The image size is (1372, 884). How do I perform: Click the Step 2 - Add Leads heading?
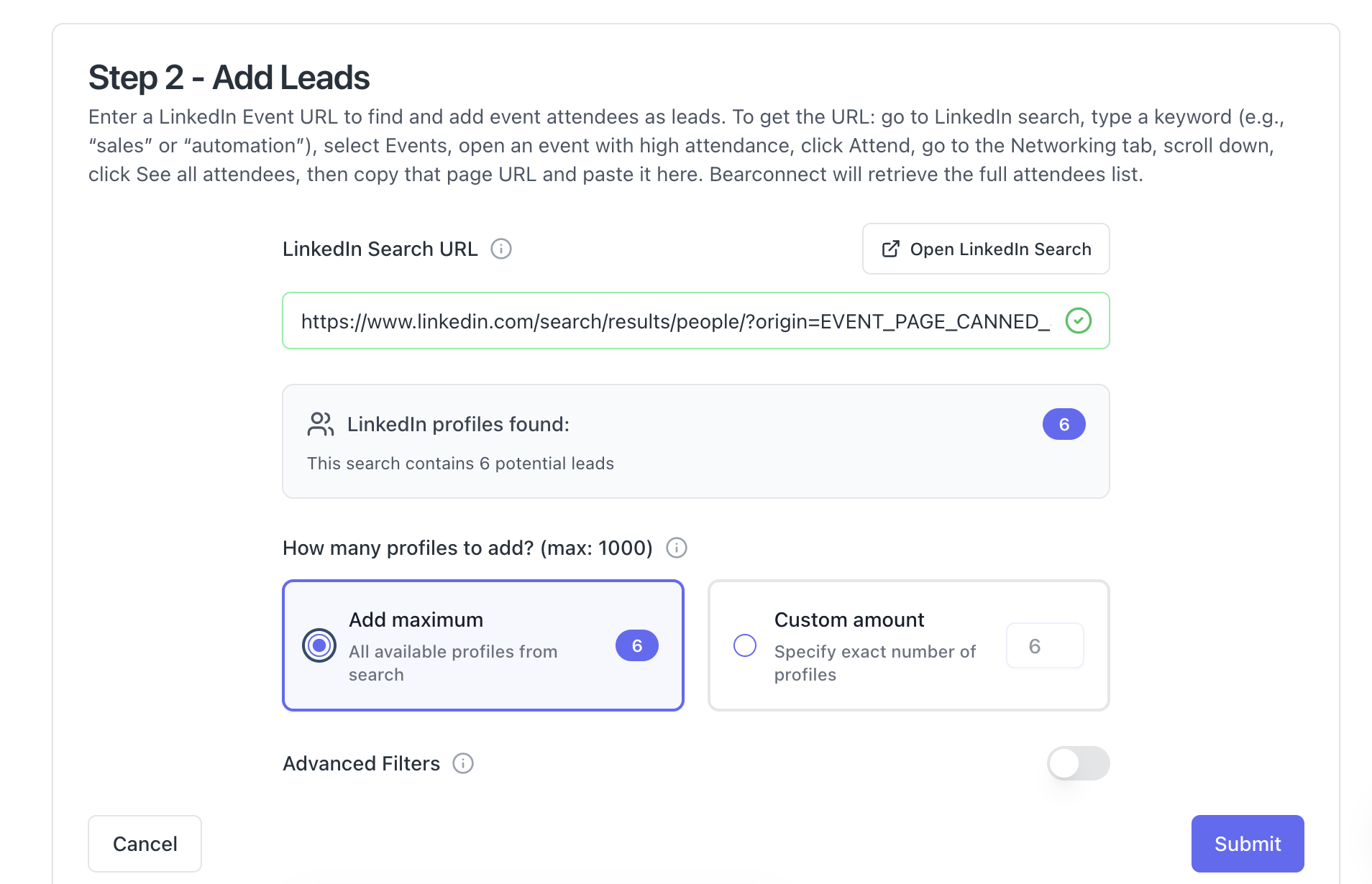click(229, 78)
